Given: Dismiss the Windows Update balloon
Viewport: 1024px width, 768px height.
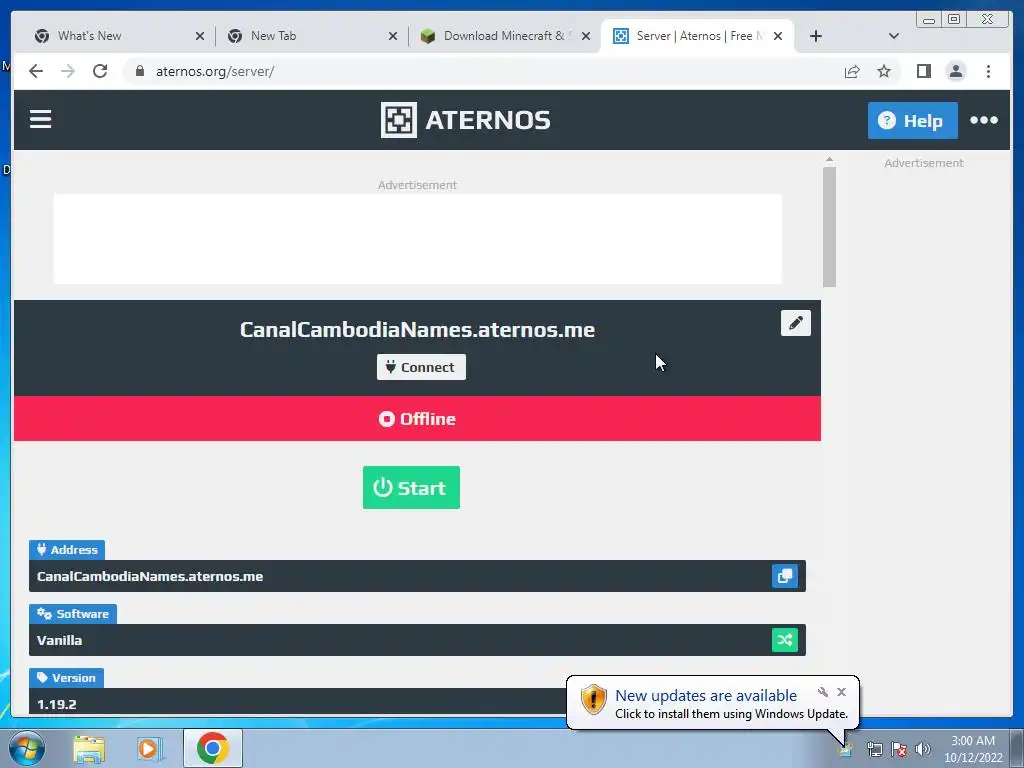Looking at the screenshot, I should point(841,692).
